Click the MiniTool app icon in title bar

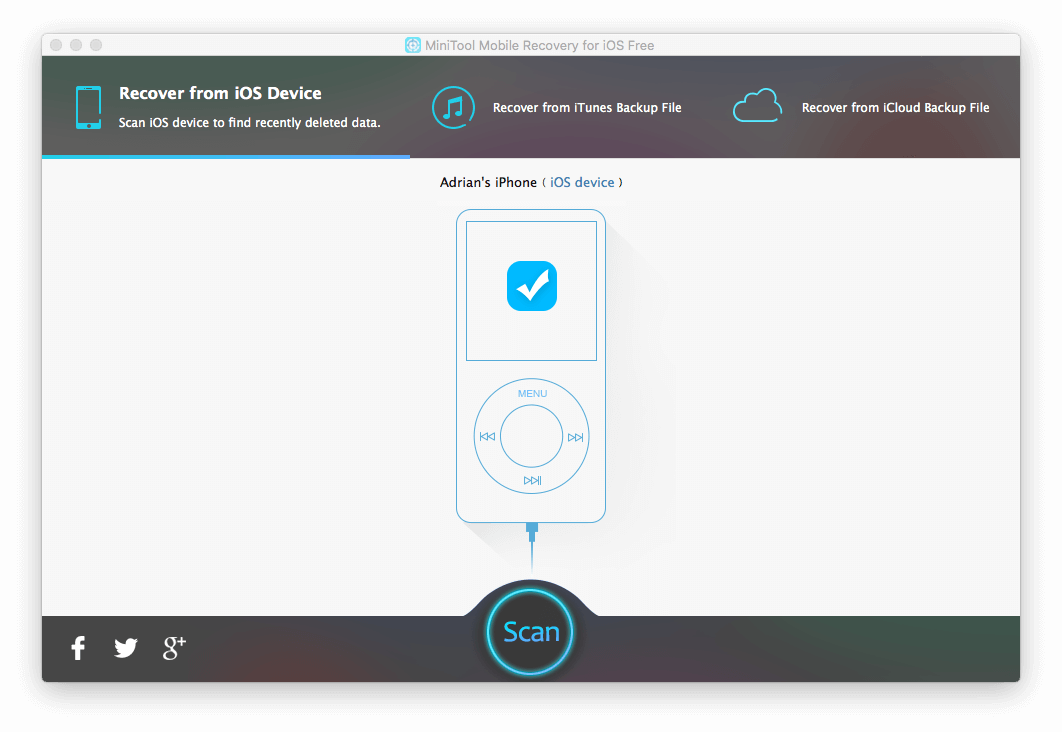[412, 45]
